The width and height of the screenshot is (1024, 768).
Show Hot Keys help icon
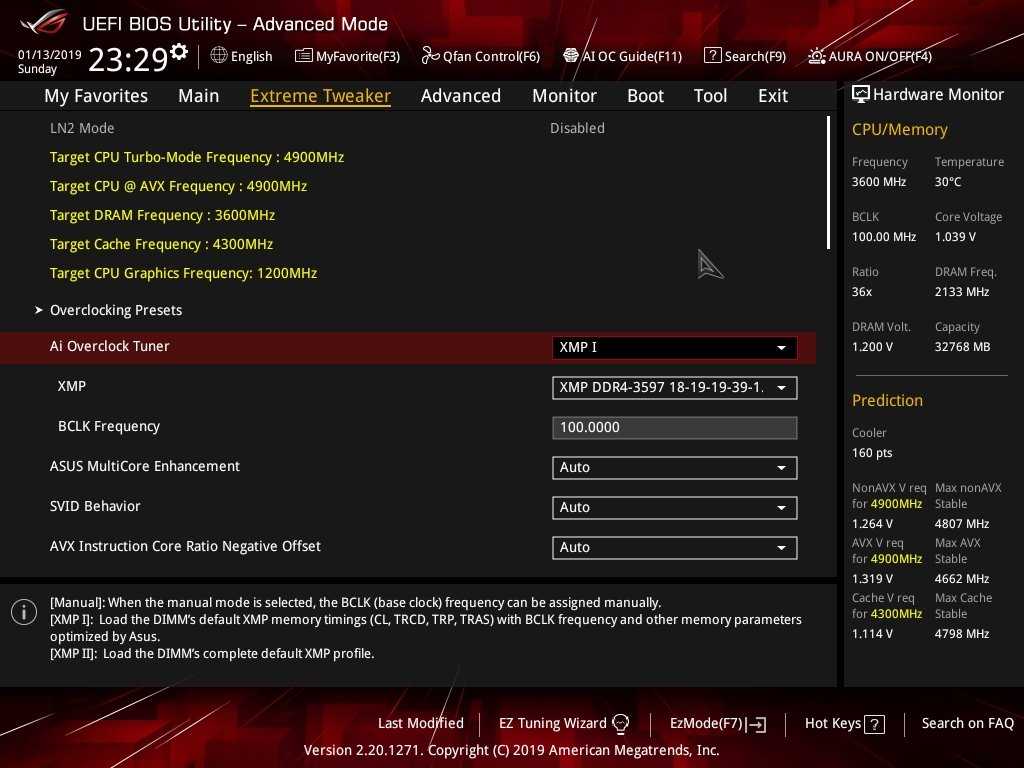pyautogui.click(x=874, y=724)
